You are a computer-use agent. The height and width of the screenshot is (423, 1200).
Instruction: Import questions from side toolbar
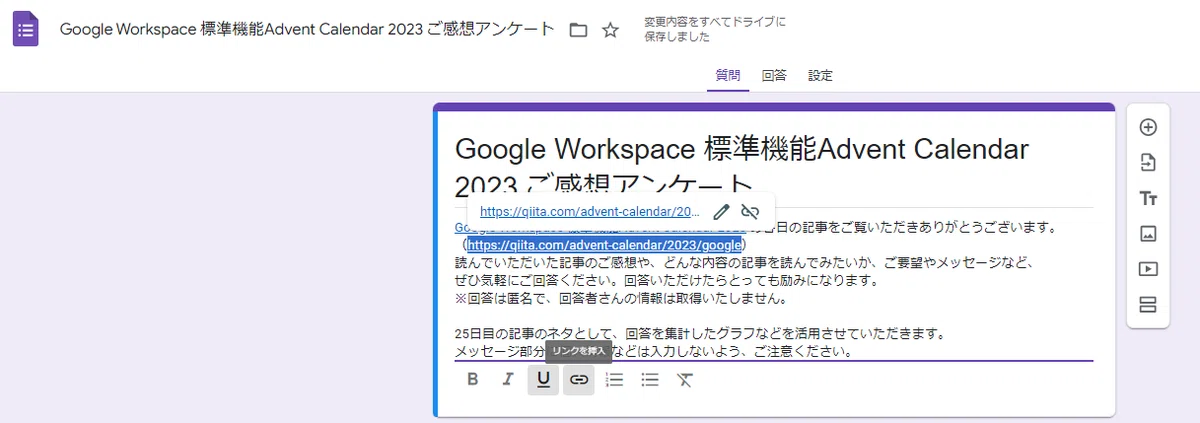pyautogui.click(x=1148, y=163)
